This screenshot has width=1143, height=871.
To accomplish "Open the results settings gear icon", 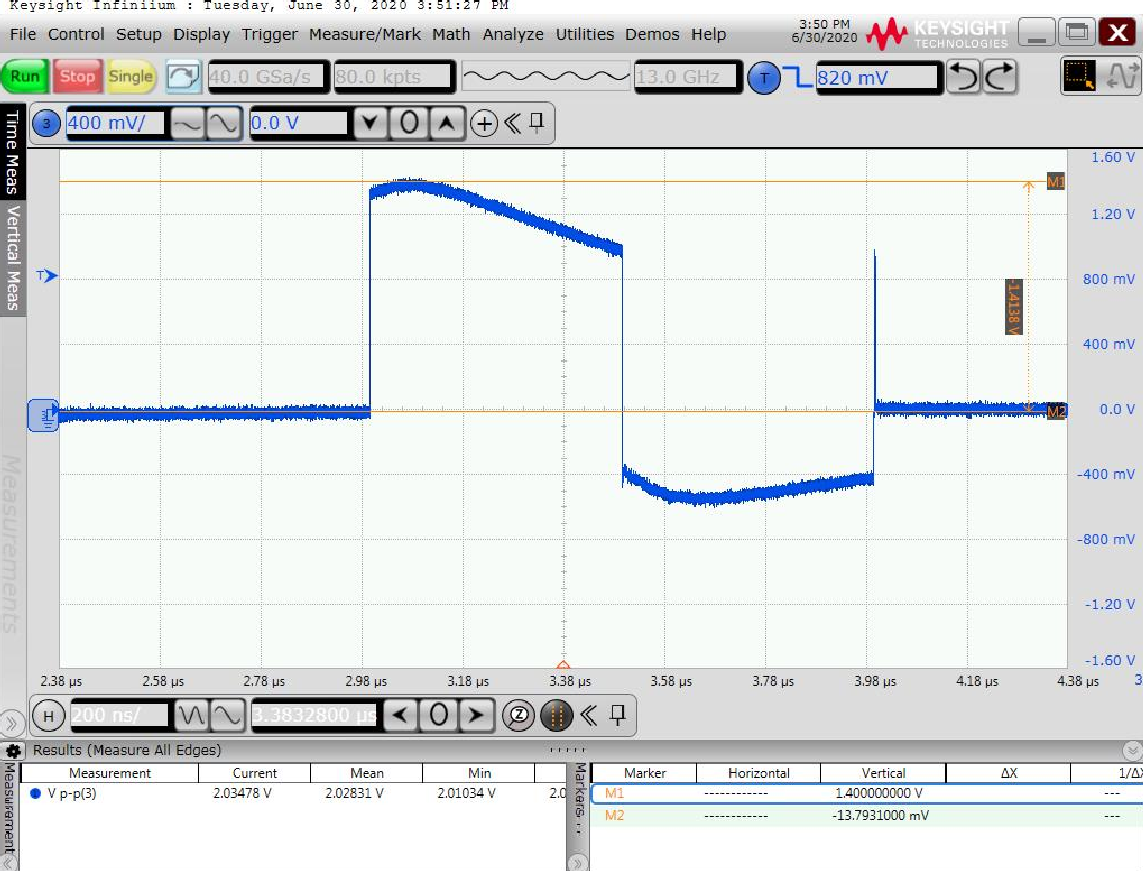I will [x=13, y=751].
